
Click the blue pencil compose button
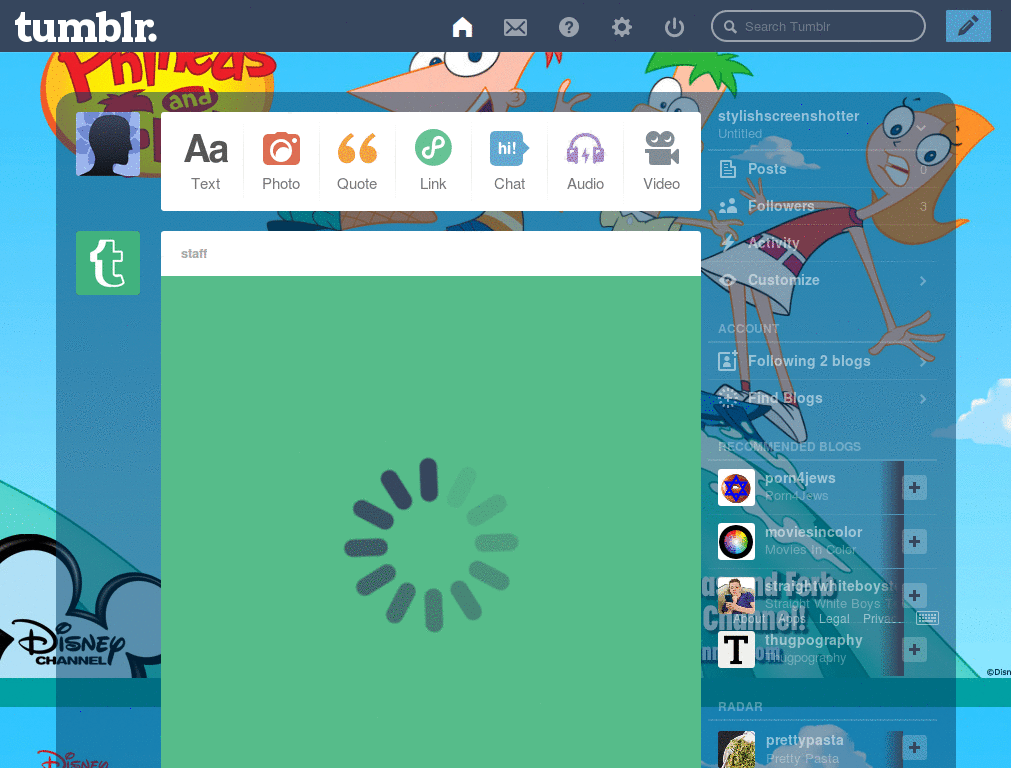click(x=968, y=26)
